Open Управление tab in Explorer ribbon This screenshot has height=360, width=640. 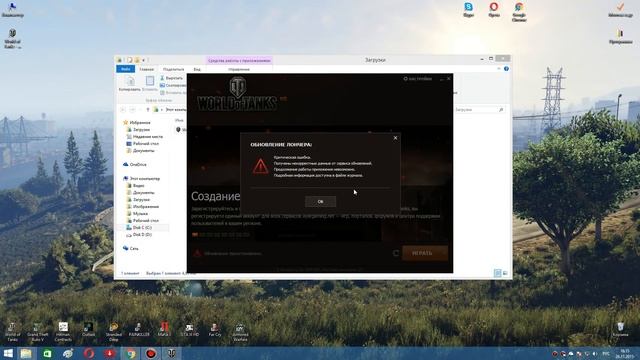point(239,69)
